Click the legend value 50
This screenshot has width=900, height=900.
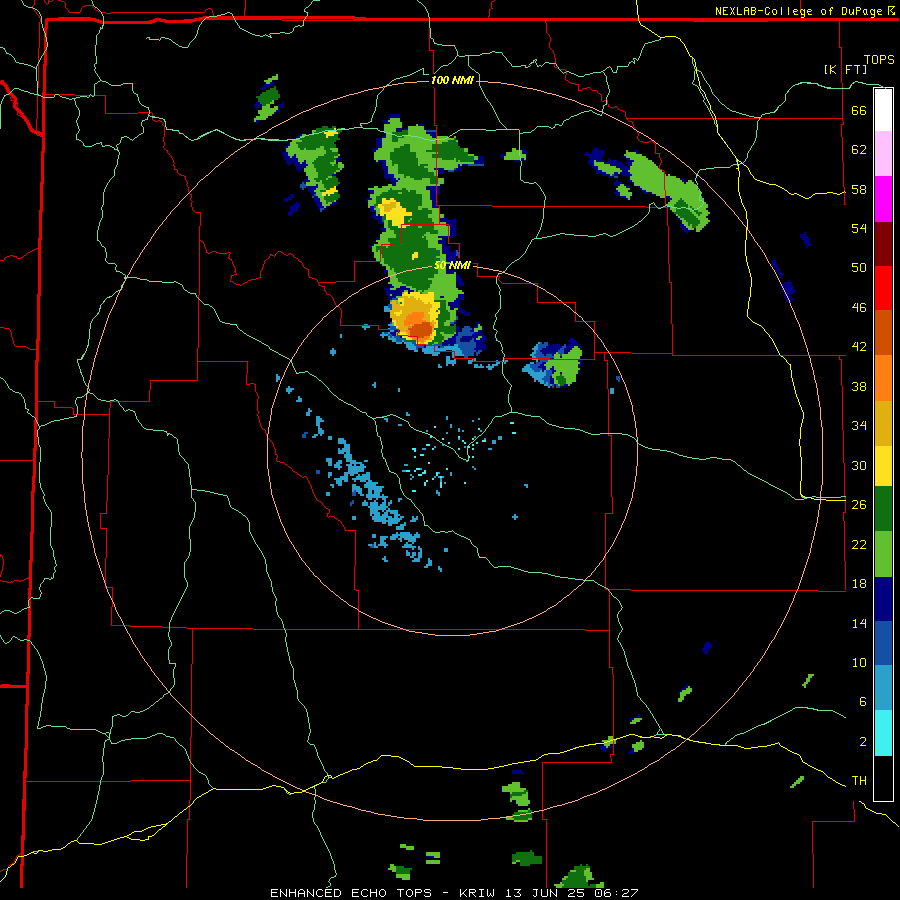coord(859,268)
